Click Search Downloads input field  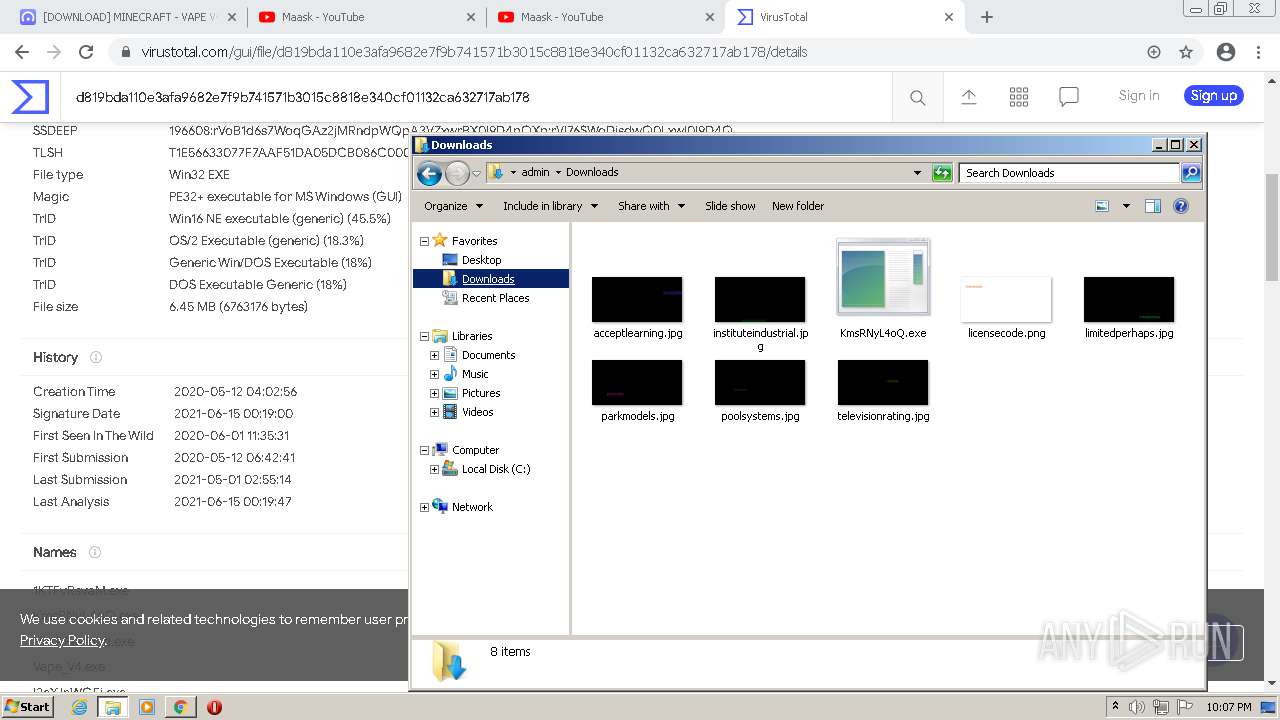[1069, 173]
